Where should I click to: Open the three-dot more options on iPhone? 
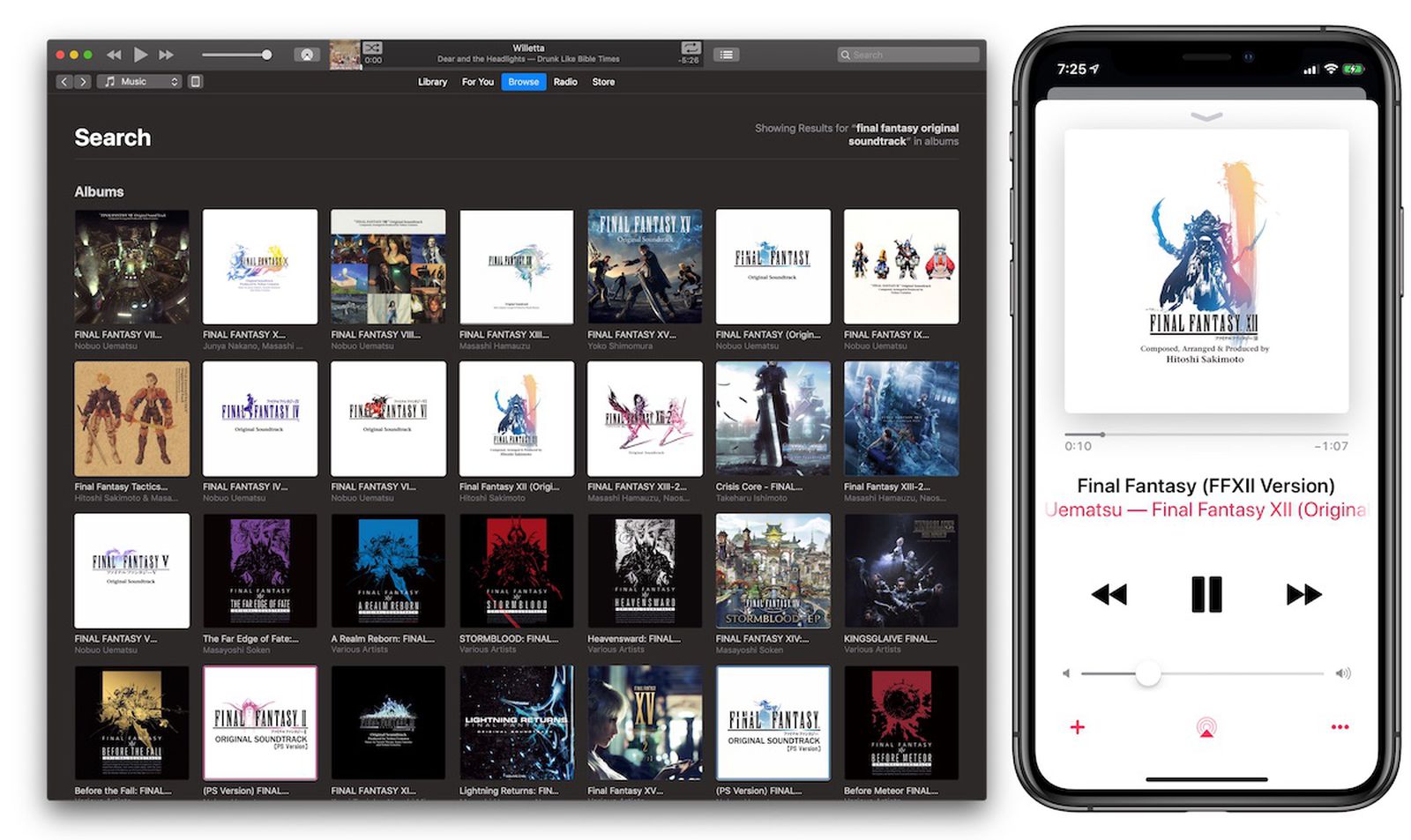click(x=1340, y=727)
